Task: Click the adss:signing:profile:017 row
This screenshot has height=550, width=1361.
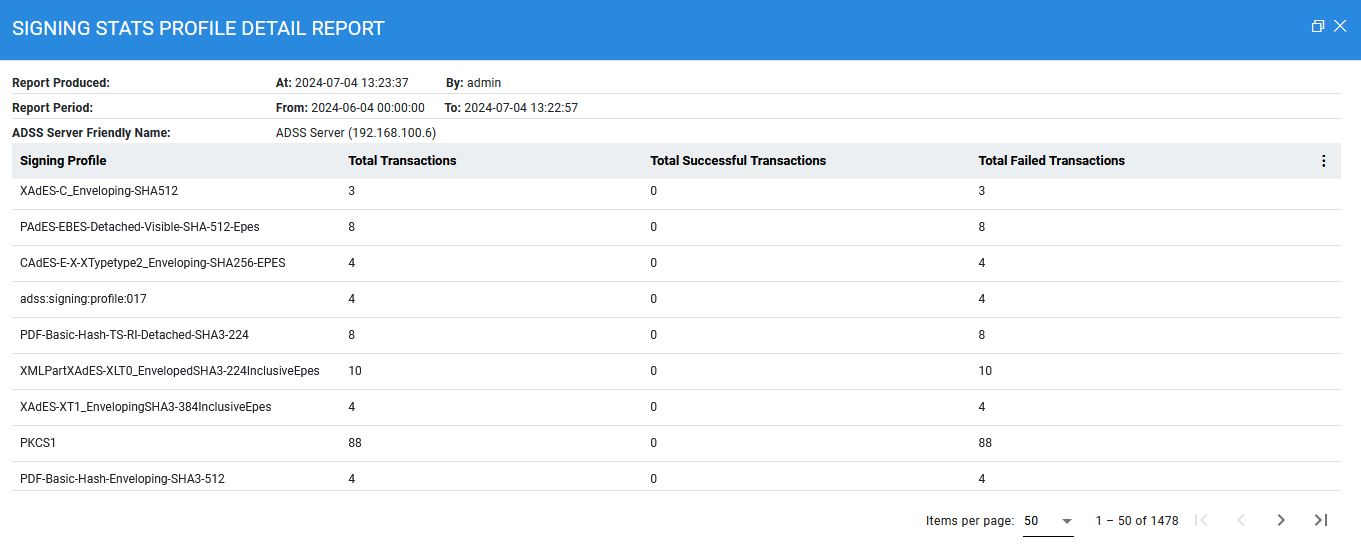Action: (83, 299)
